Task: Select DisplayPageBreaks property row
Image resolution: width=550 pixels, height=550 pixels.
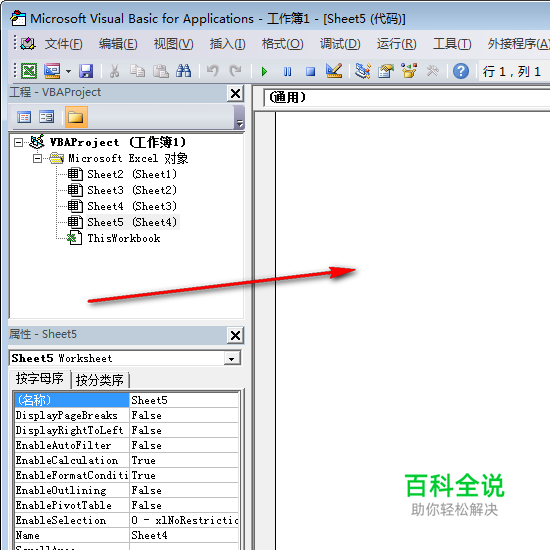Action: pos(72,415)
